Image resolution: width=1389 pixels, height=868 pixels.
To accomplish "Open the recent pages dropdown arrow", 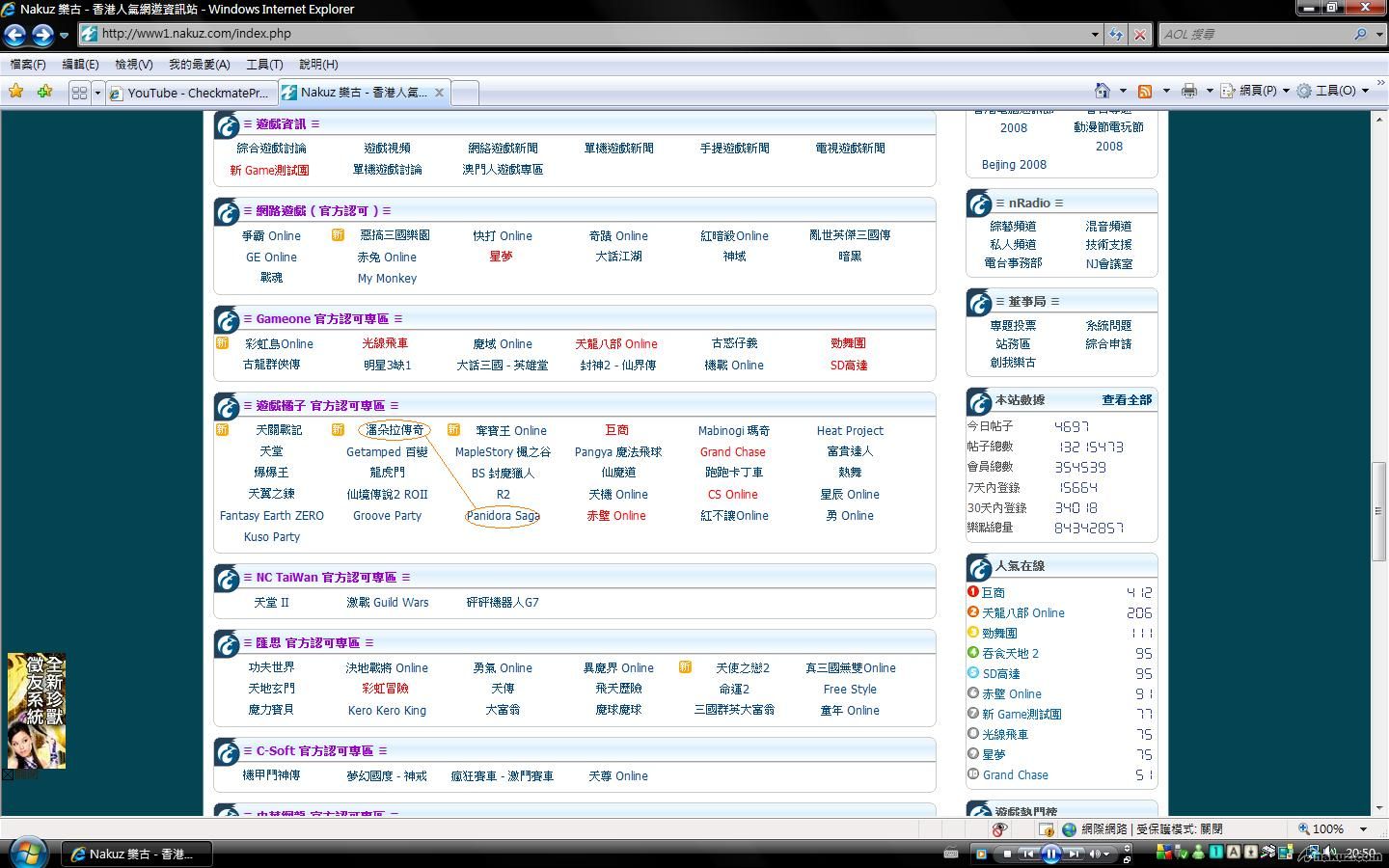I will [x=64, y=36].
